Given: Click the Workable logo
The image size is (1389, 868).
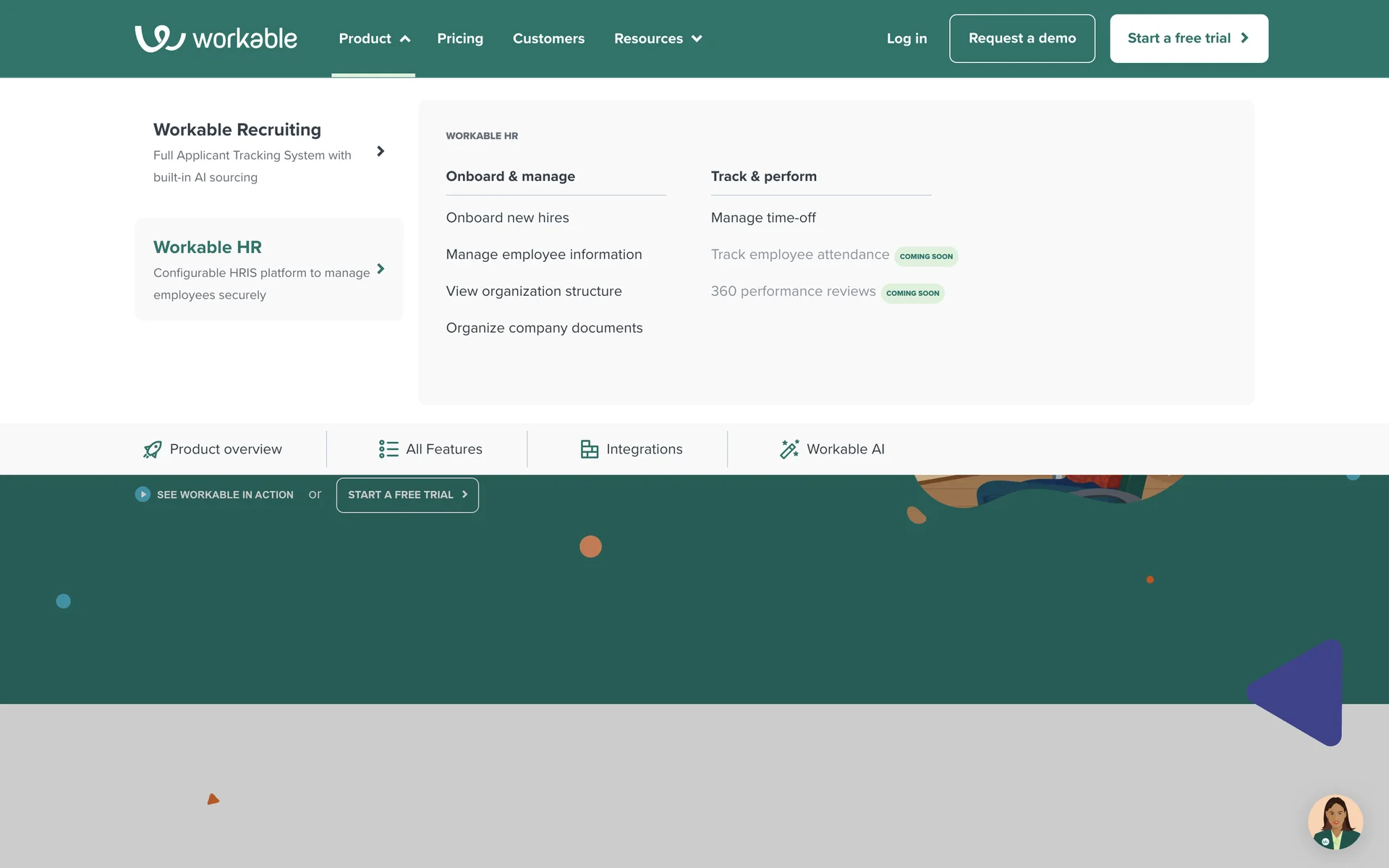Looking at the screenshot, I should click(x=216, y=38).
